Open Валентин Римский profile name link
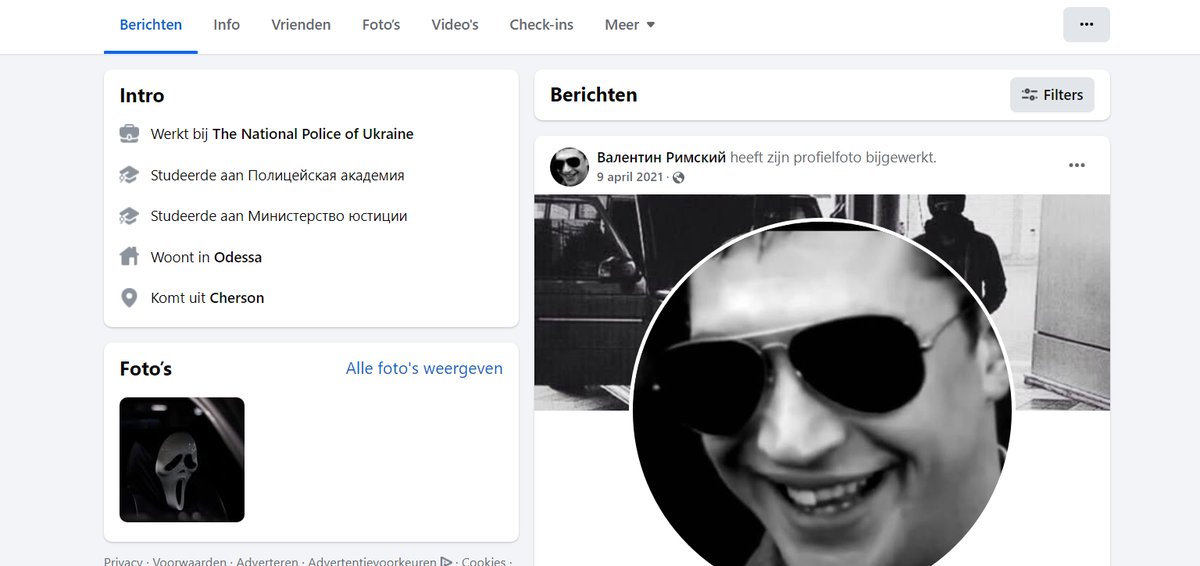This screenshot has height=566, width=1200. pos(661,157)
